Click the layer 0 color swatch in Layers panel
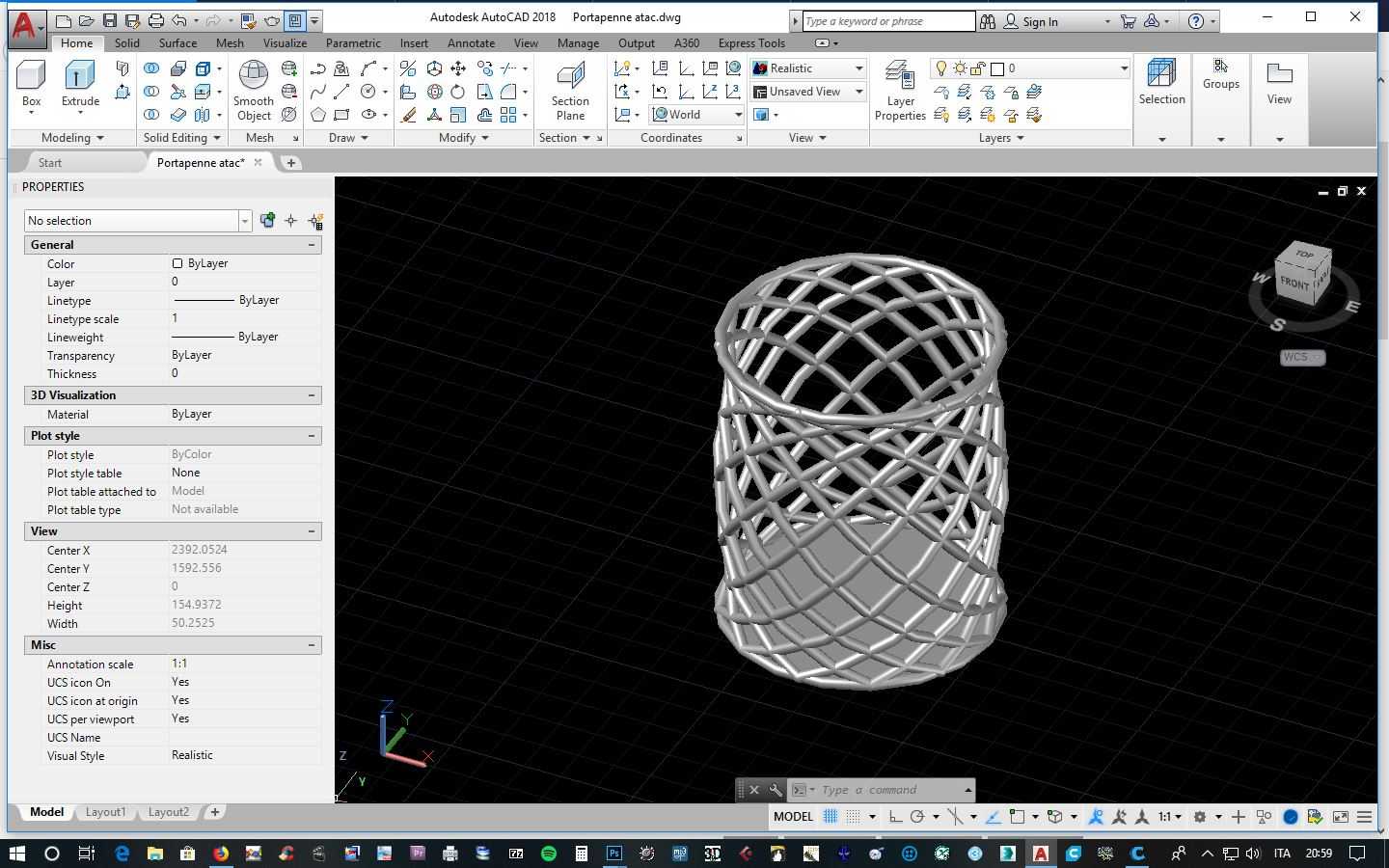 (x=997, y=68)
